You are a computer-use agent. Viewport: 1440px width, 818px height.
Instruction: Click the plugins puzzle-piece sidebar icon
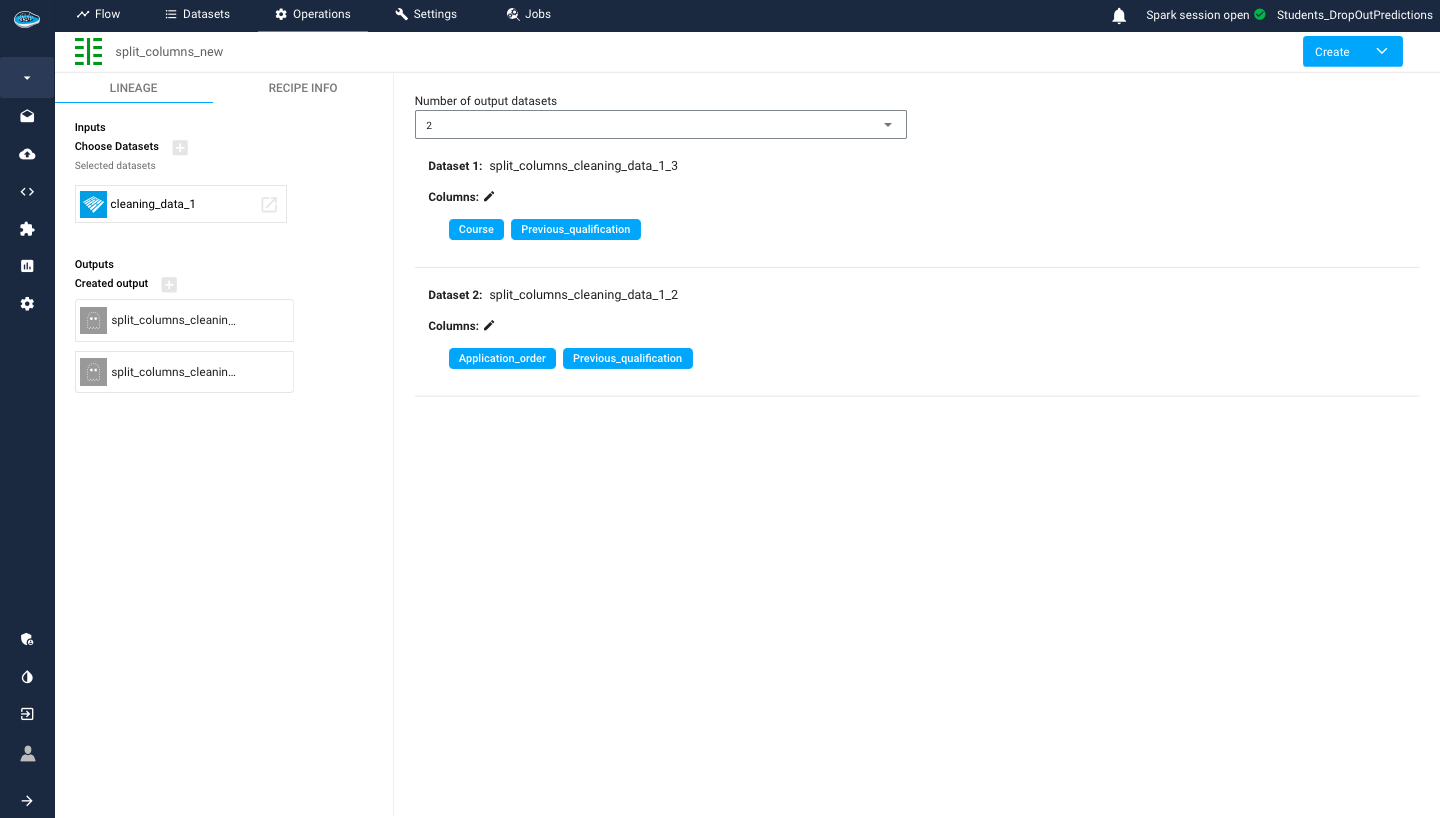(27, 228)
